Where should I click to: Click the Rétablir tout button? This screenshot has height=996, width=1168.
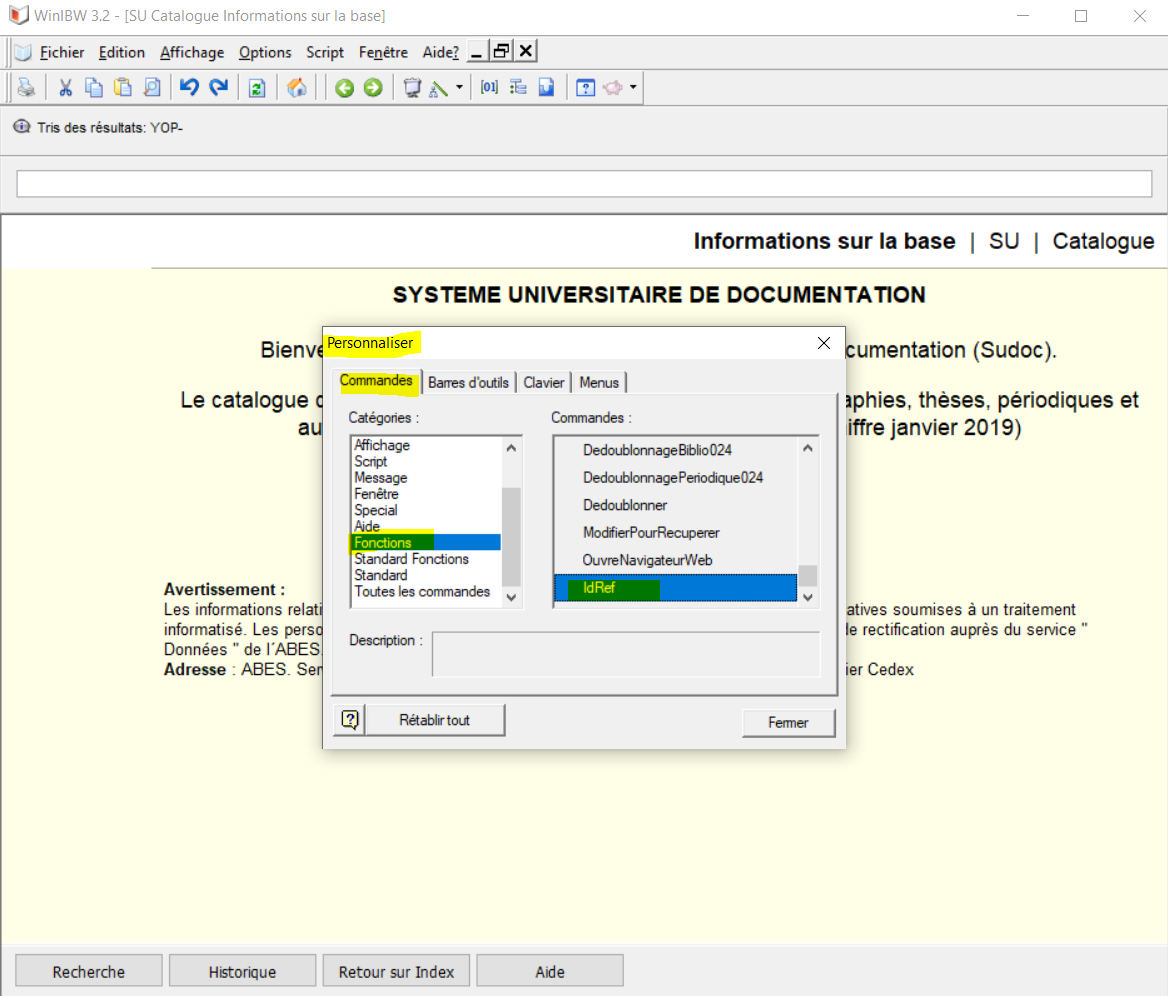(x=434, y=720)
